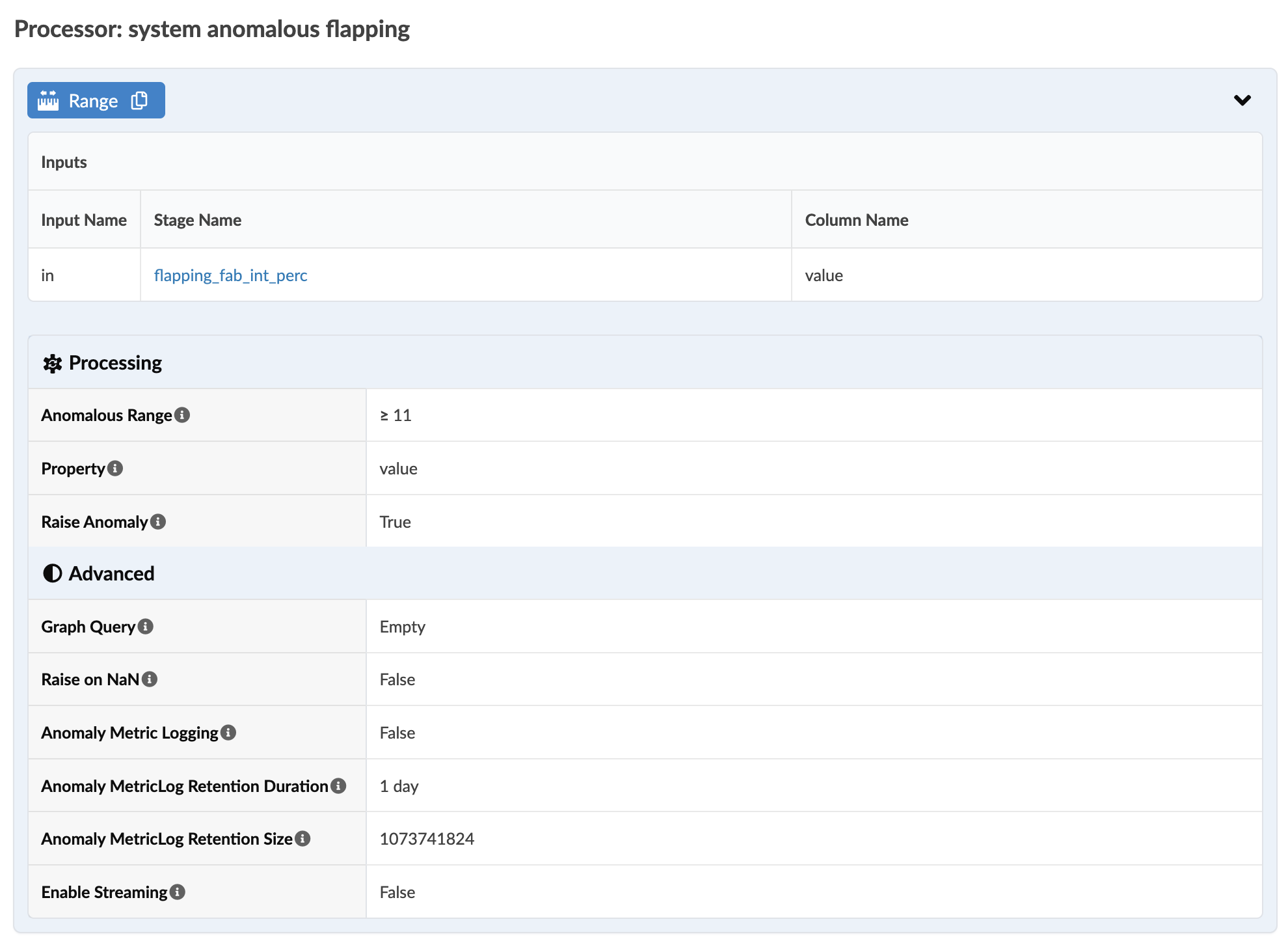Viewport: 1288px width, 941px height.
Task: Click the Advanced half-circle icon
Action: click(x=52, y=573)
